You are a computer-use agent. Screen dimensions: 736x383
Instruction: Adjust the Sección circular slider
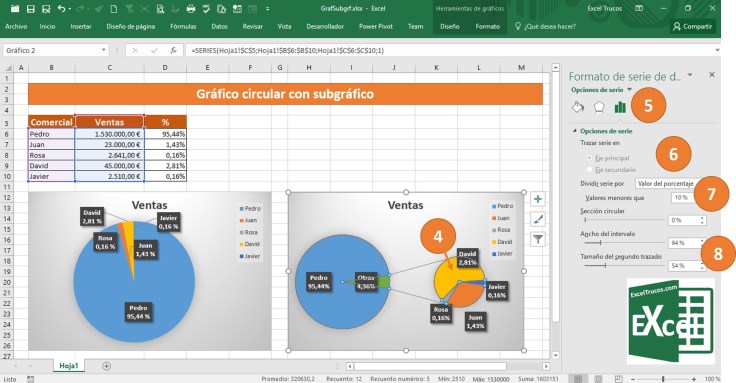tap(623, 220)
